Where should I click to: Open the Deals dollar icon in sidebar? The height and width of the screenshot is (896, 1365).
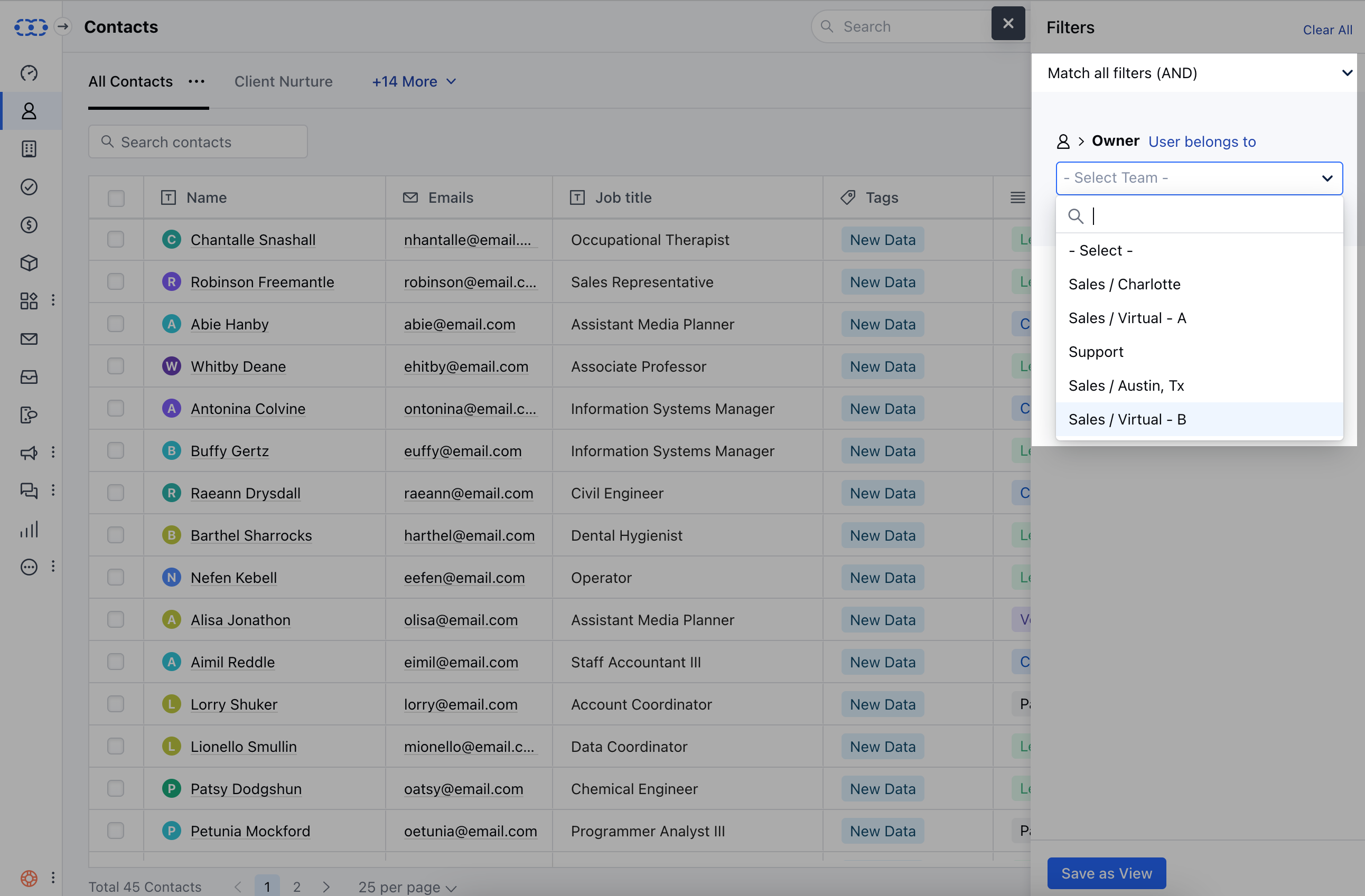point(29,225)
